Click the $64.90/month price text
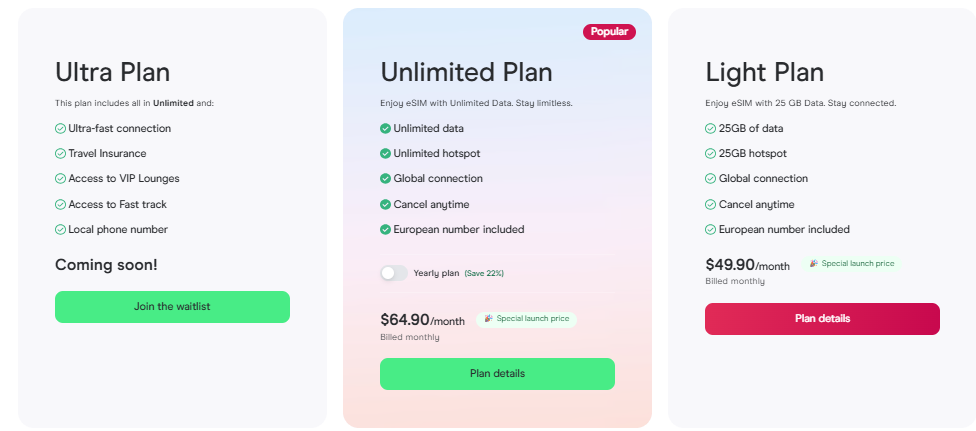 (422, 320)
